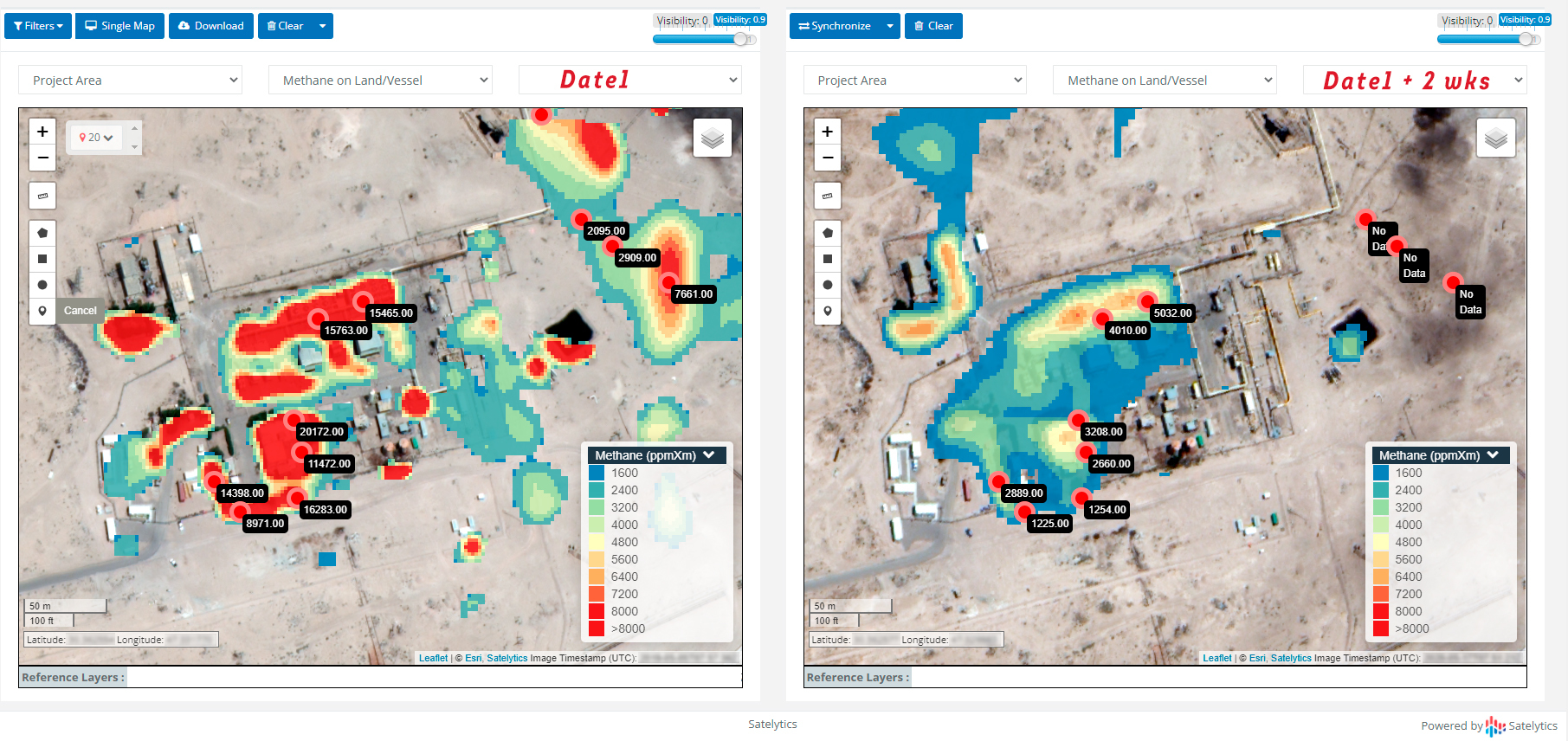
Task: Use the measure ruler on Date1 + 2 wks map
Action: pos(828,196)
